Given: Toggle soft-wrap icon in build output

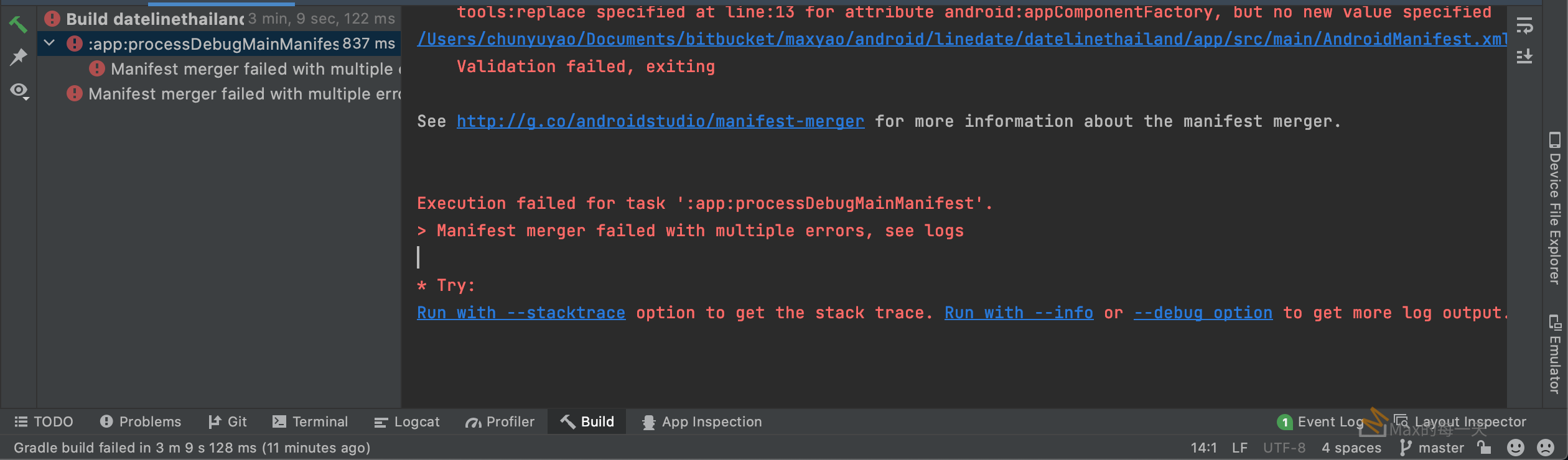Looking at the screenshot, I should [1524, 25].
